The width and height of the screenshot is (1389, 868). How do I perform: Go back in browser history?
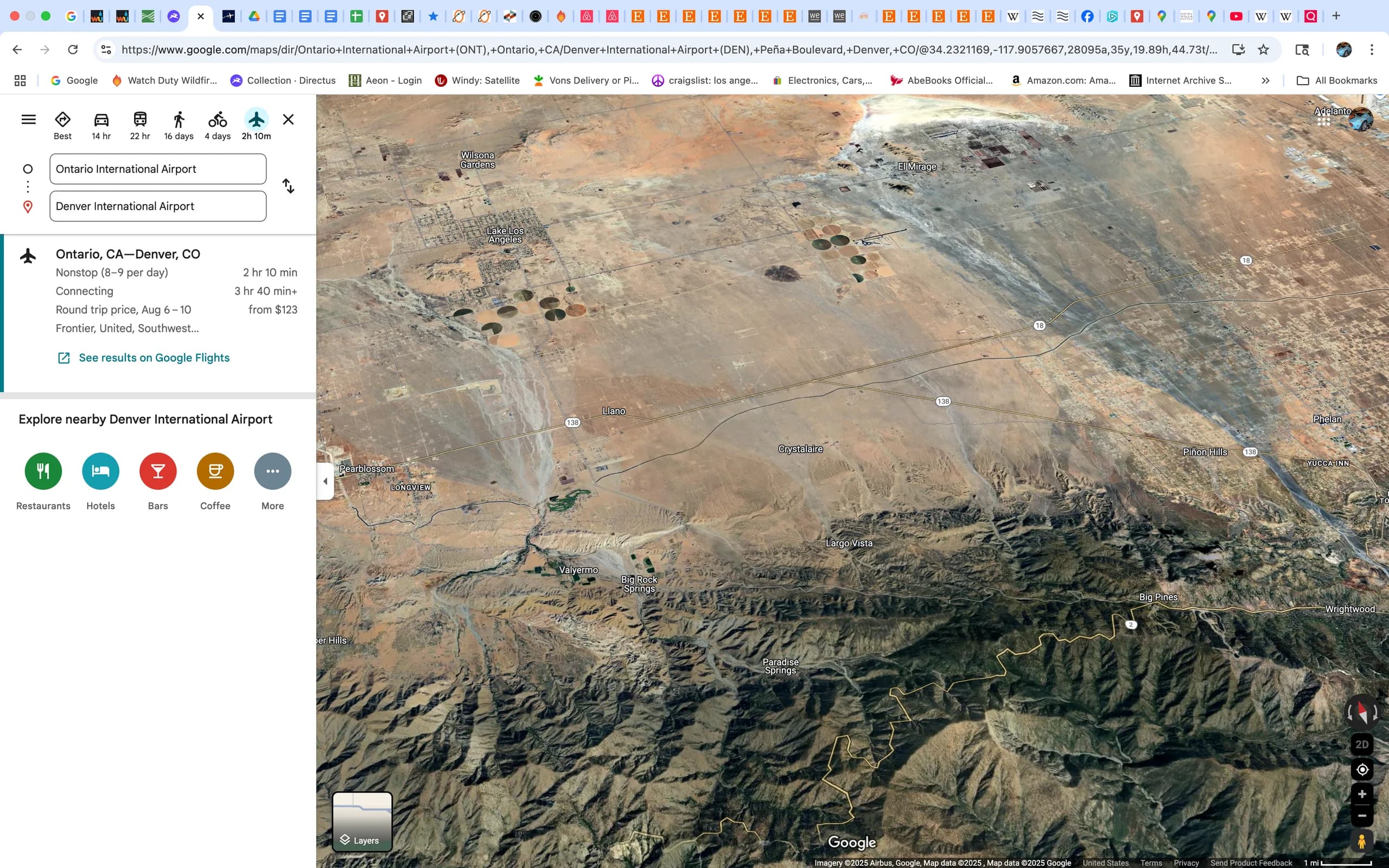point(17,49)
